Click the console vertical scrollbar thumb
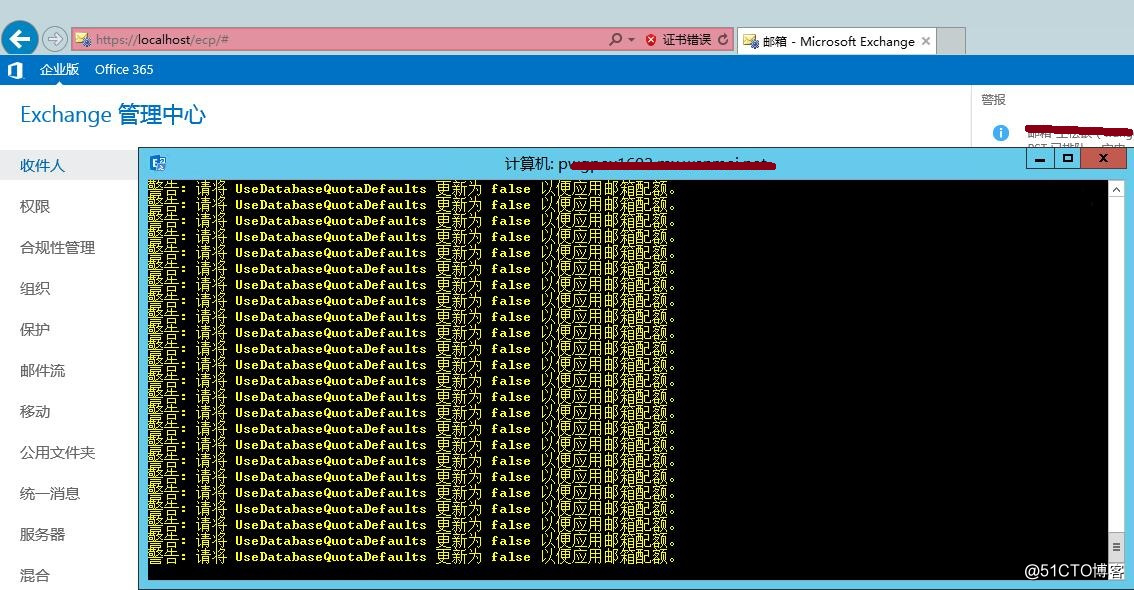 tap(1117, 547)
